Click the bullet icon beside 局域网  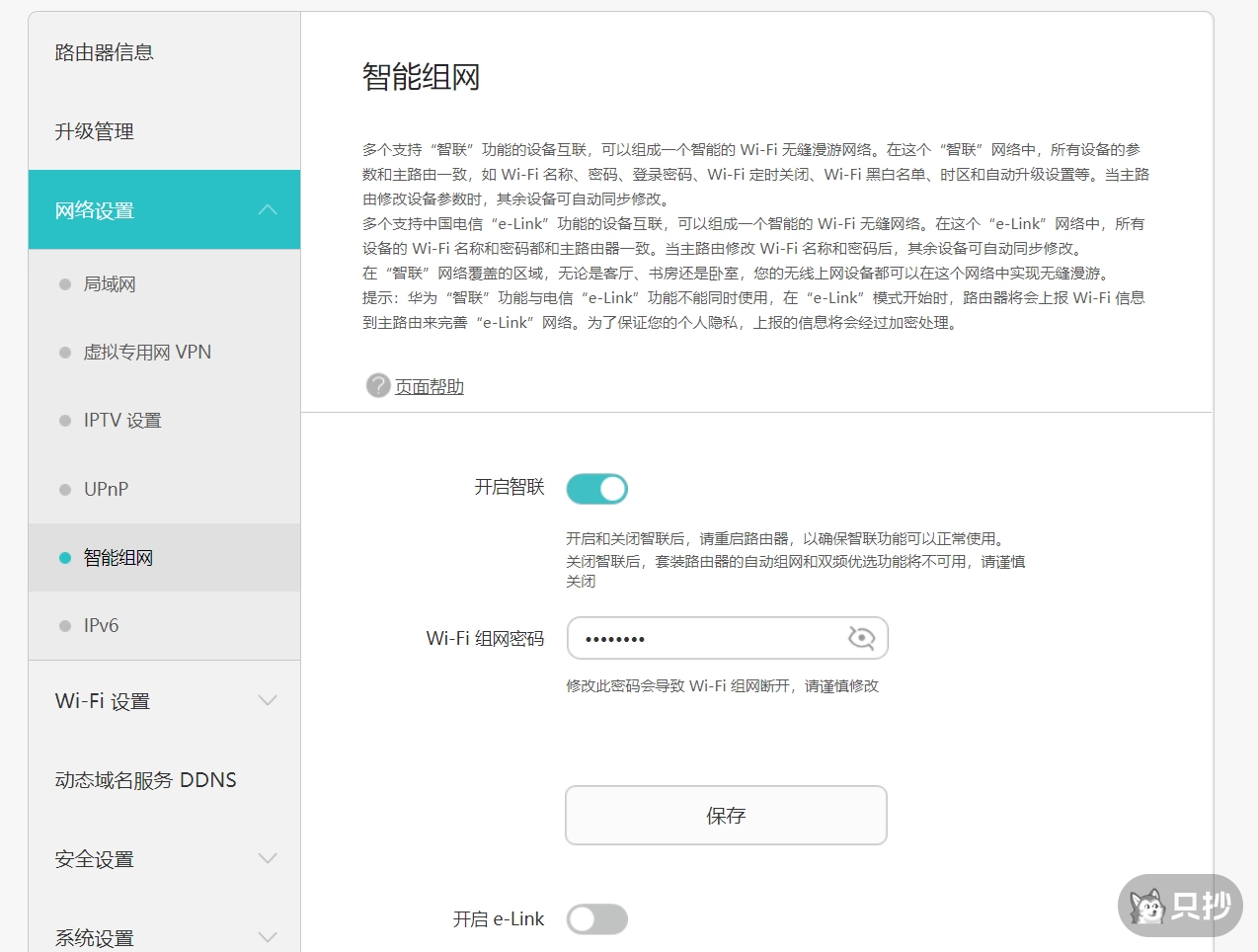(x=65, y=284)
